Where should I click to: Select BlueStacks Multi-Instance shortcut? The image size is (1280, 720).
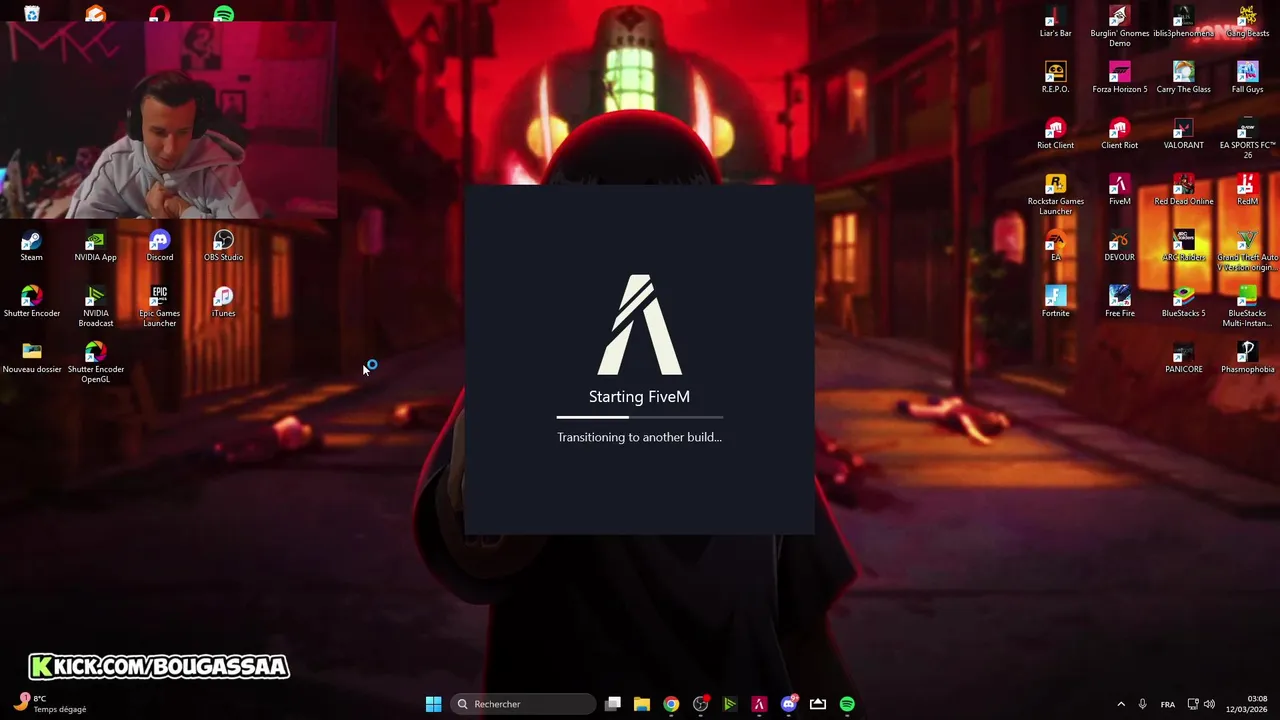tap(1247, 307)
